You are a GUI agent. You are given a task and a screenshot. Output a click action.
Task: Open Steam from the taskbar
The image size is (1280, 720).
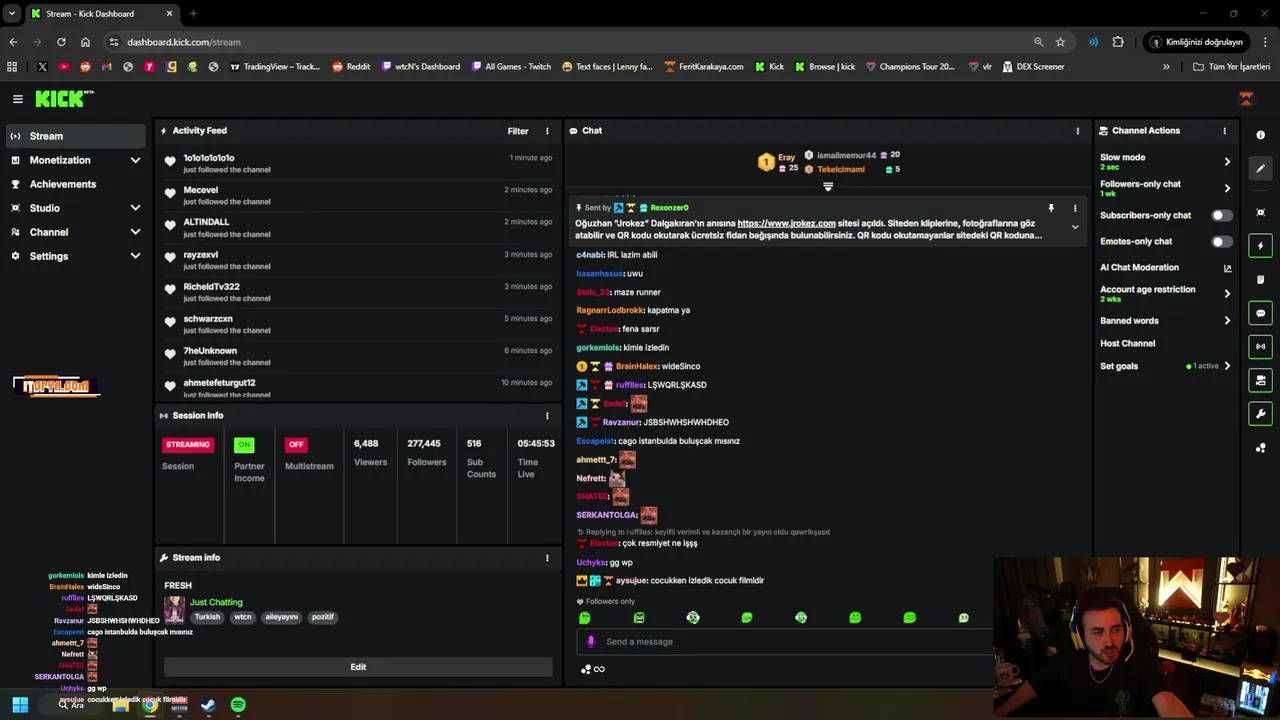coord(208,705)
